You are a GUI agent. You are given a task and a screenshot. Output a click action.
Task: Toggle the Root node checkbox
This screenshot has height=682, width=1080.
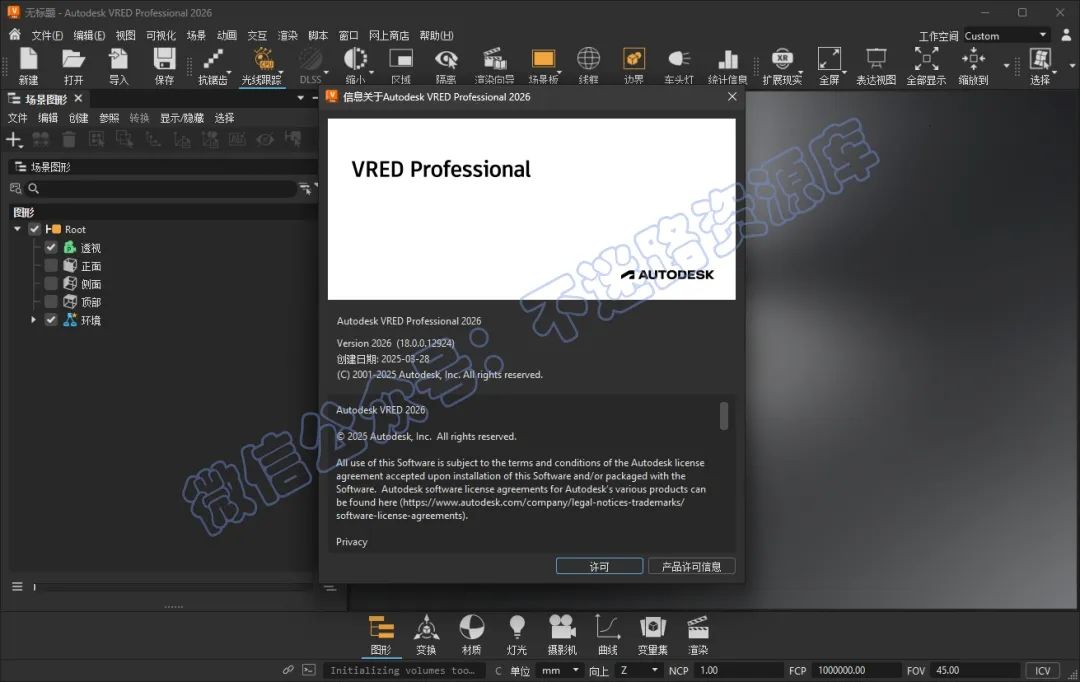tap(34, 229)
